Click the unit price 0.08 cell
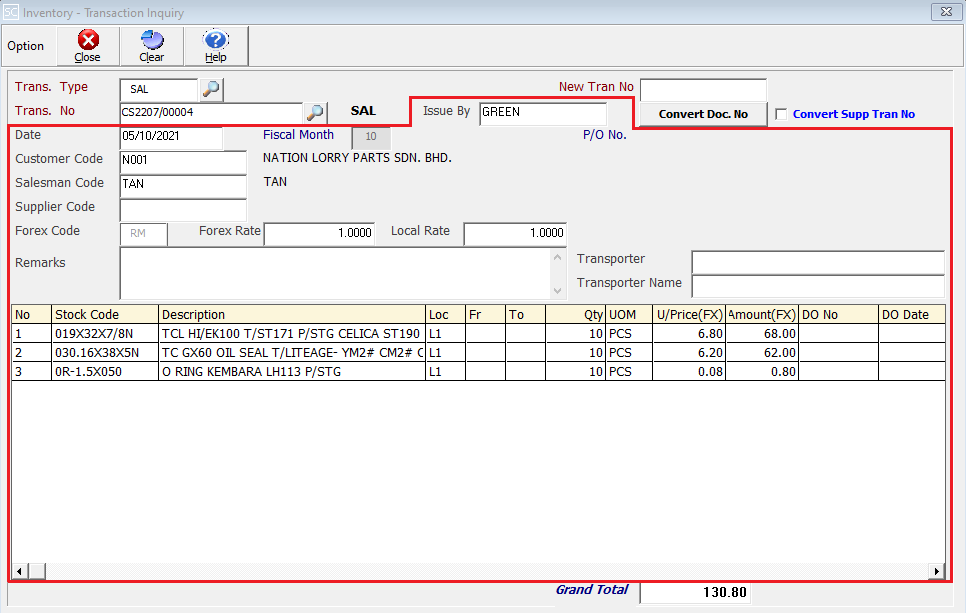Screen dimensions: 966x613 coord(689,371)
